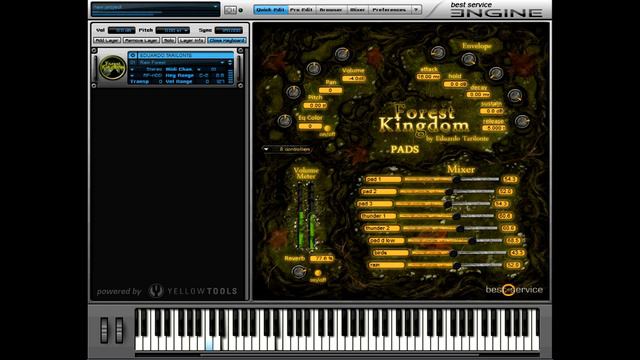The height and width of the screenshot is (360, 640).
Task: Toggle the Close Keyboard button
Action: coord(227,40)
